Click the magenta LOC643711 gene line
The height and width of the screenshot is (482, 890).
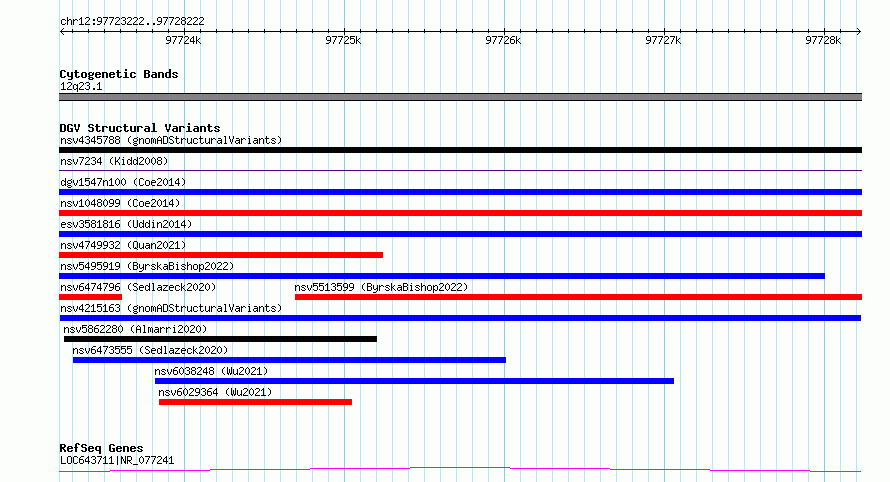coord(460,470)
